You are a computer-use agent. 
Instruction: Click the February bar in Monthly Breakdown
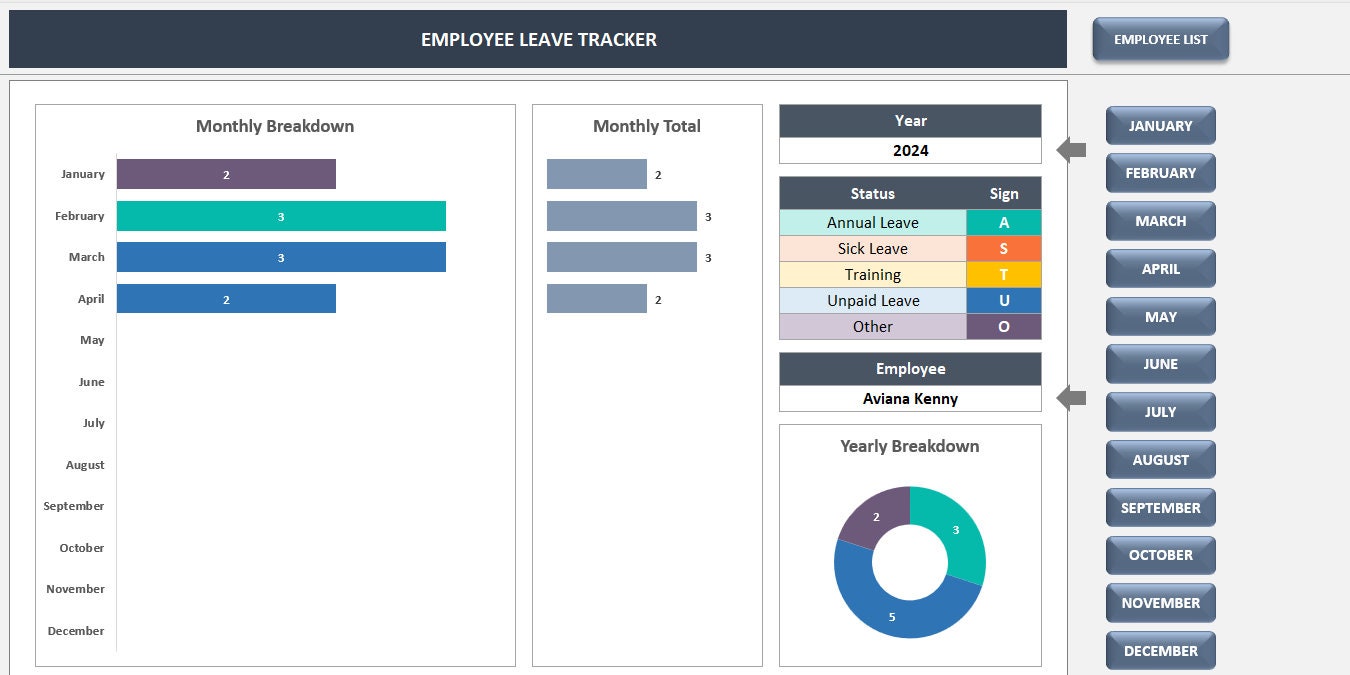point(281,216)
